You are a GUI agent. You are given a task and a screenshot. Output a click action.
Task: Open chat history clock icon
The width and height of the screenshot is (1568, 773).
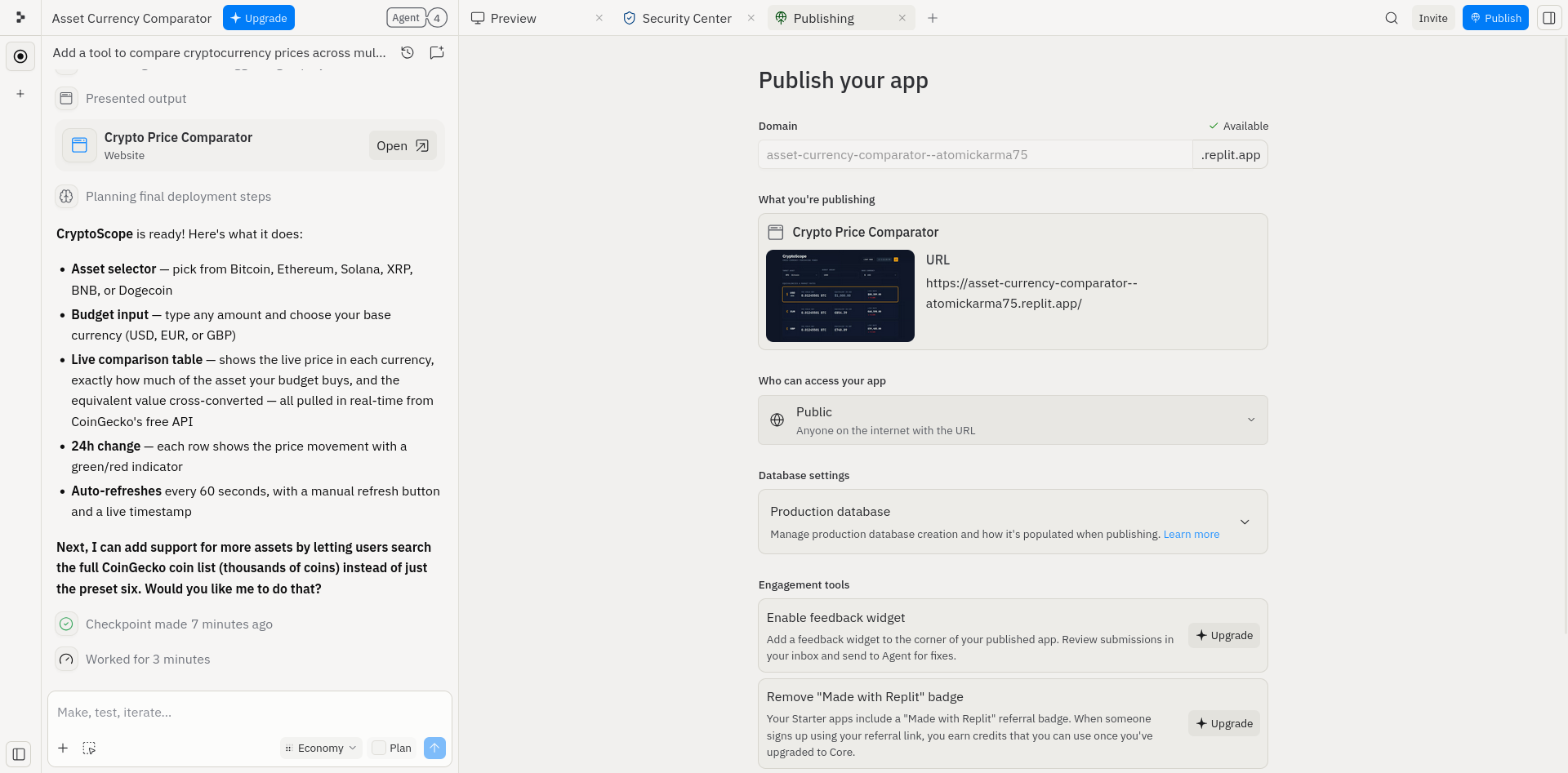(408, 52)
